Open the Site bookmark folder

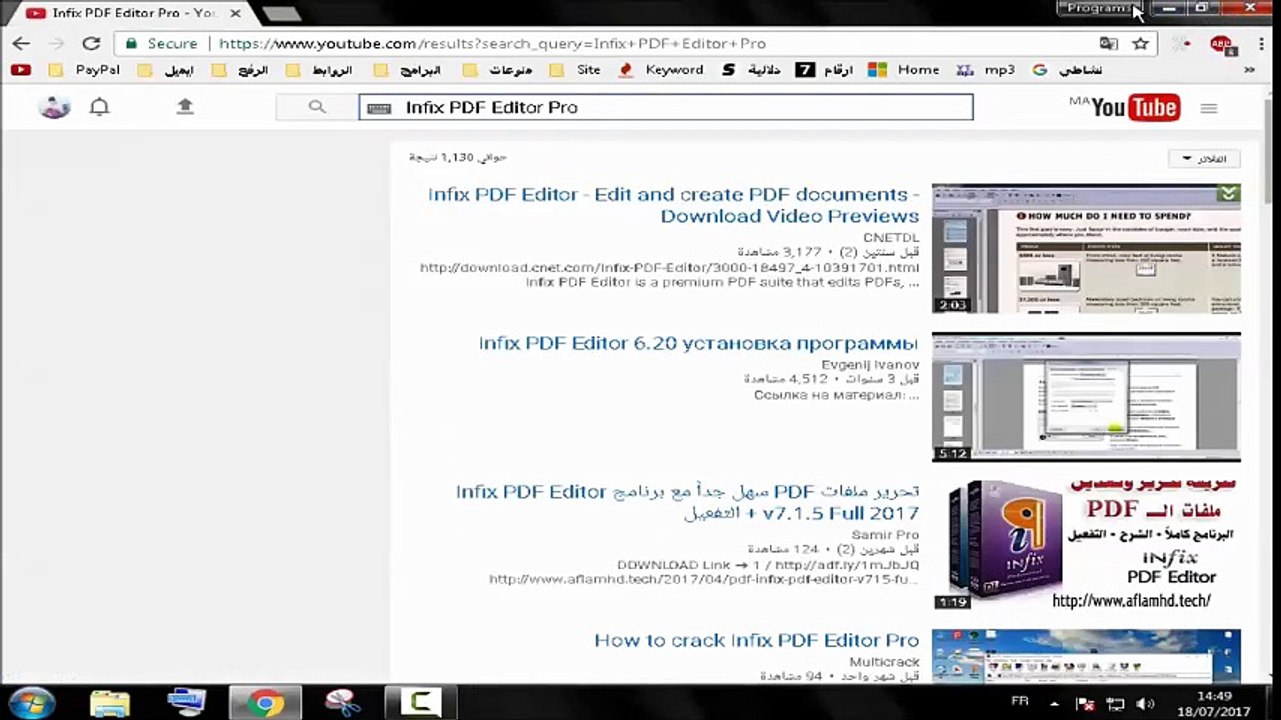click(576, 70)
